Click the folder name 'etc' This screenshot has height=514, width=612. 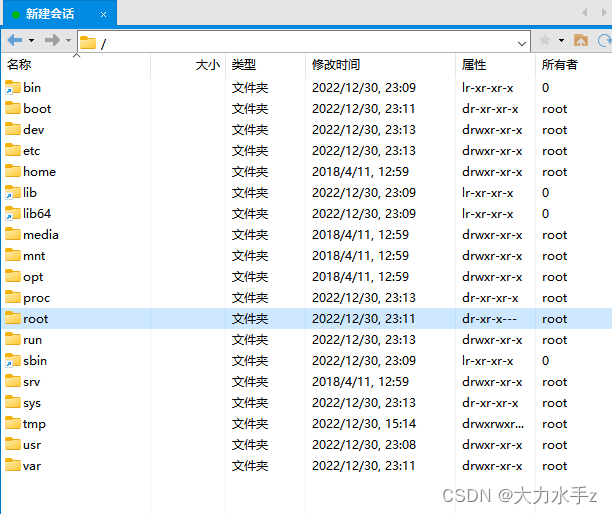32,151
